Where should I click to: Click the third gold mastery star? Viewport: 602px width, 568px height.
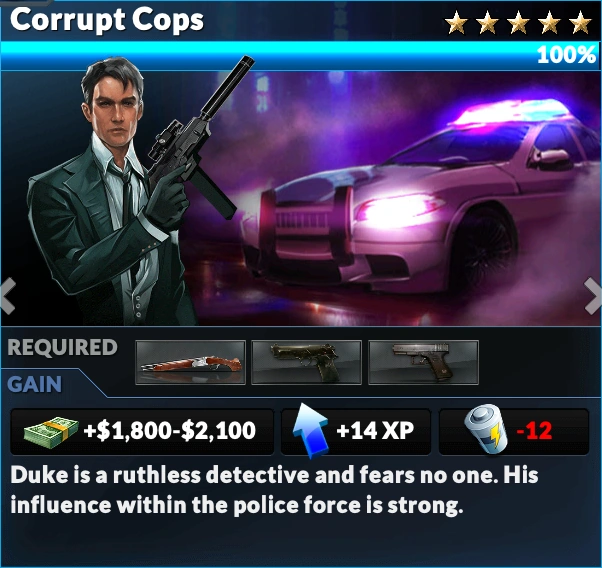tap(518, 23)
